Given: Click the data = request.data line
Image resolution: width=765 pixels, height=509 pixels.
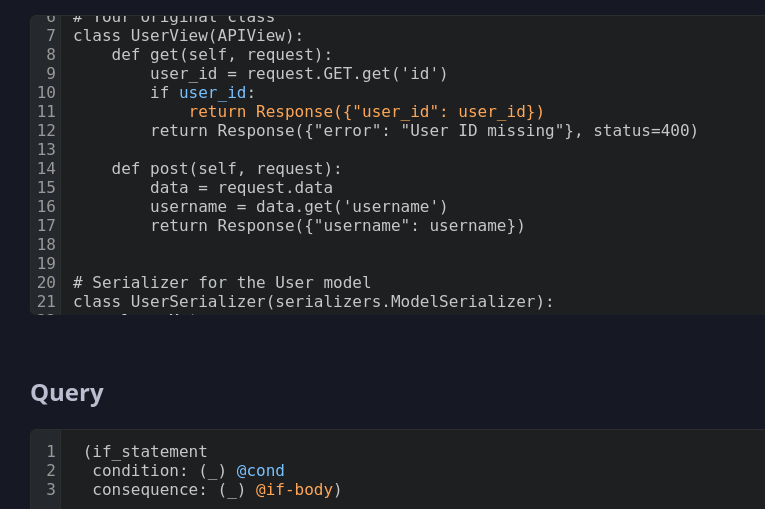Looking at the screenshot, I should click(242, 188).
